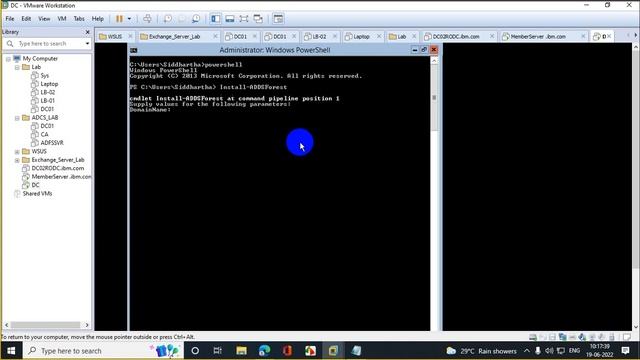
Task: Select Shared VMs in Library
Action: [37, 193]
